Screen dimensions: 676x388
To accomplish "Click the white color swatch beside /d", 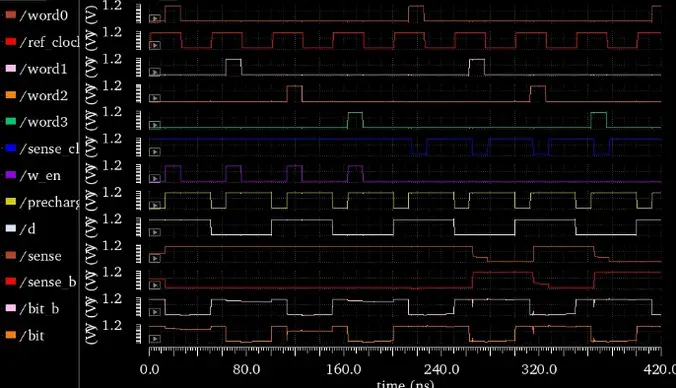I will 11,228.
